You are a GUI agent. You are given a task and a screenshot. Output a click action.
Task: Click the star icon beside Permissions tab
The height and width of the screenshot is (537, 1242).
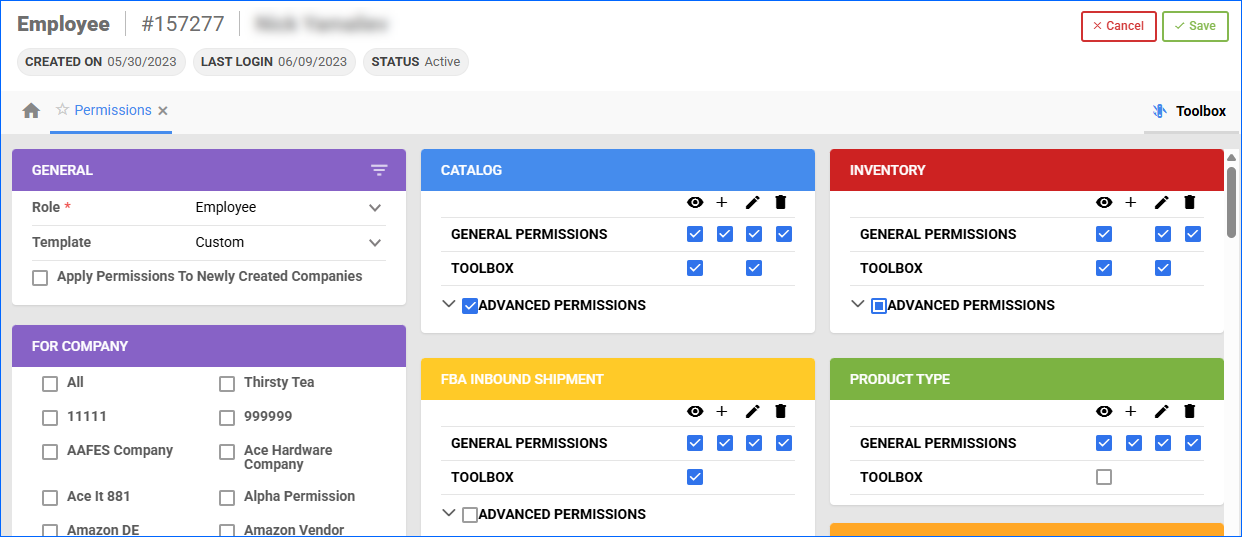pyautogui.click(x=62, y=110)
